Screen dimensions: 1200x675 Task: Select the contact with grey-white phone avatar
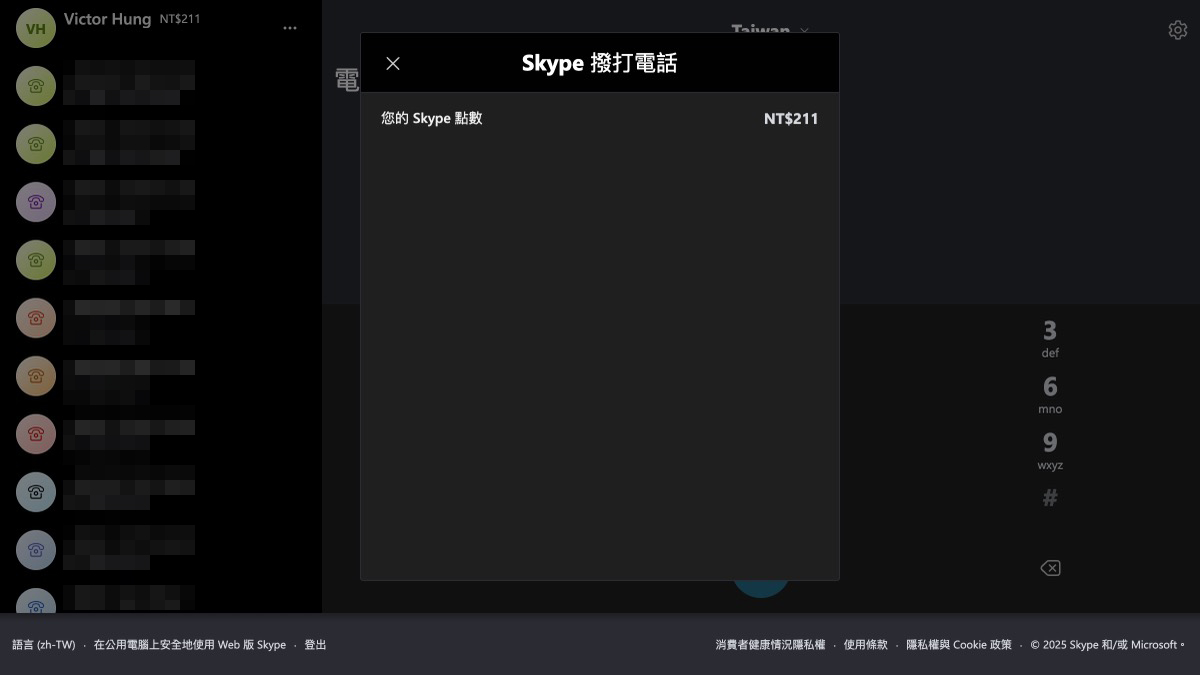tap(36, 492)
